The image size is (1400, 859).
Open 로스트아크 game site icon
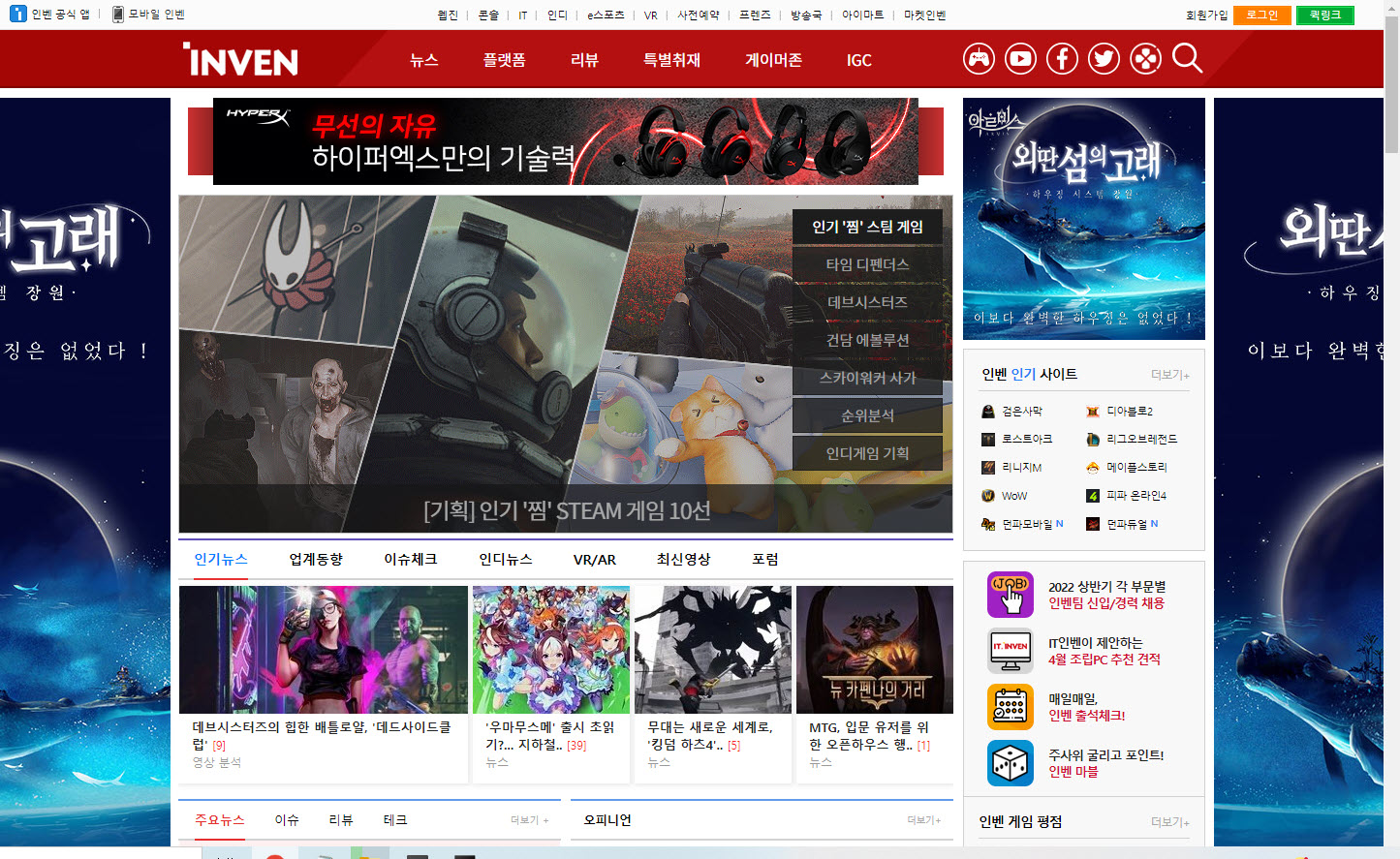pos(988,440)
